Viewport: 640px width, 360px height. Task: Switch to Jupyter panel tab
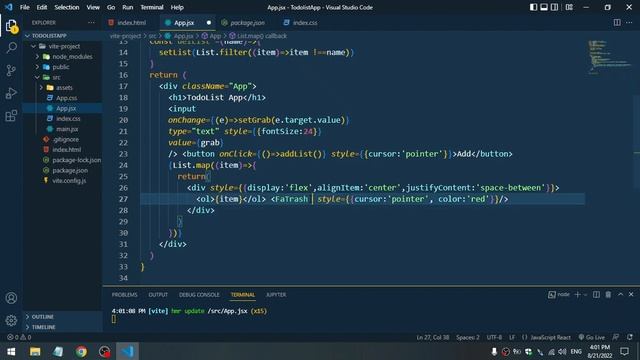click(x=276, y=295)
